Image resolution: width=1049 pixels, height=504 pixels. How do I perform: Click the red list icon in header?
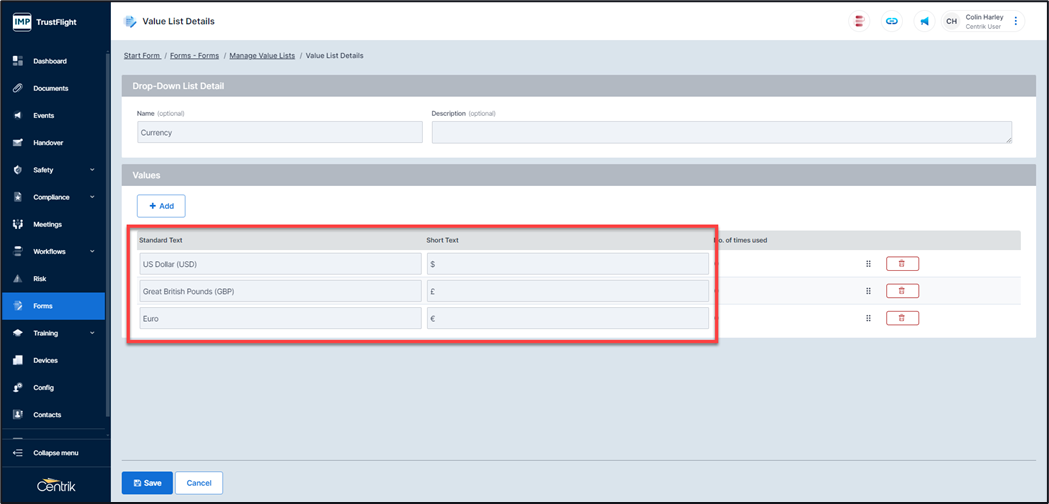tap(858, 21)
